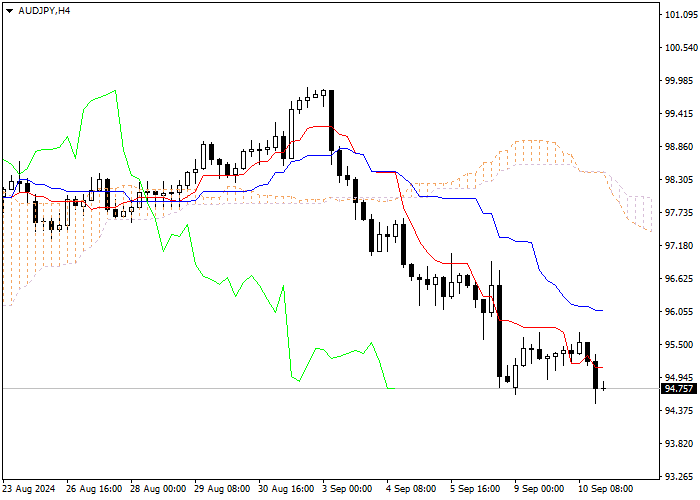This screenshot has height=500, width=700.
Task: Click the peak of the green Chikou line
Action: click(115, 91)
